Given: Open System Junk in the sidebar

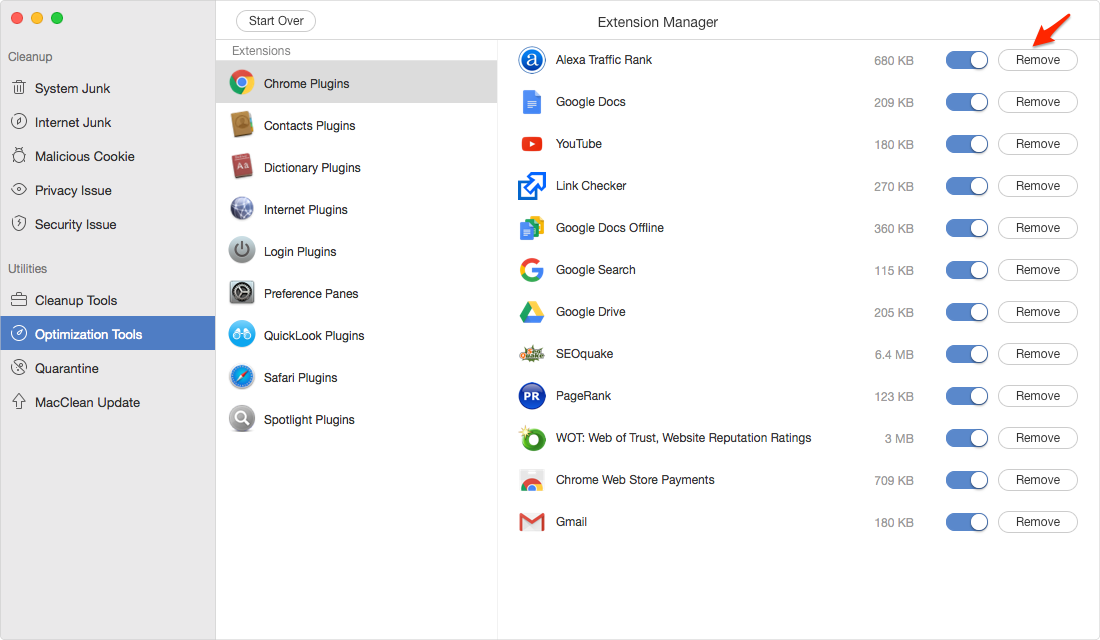Looking at the screenshot, I should [x=107, y=88].
